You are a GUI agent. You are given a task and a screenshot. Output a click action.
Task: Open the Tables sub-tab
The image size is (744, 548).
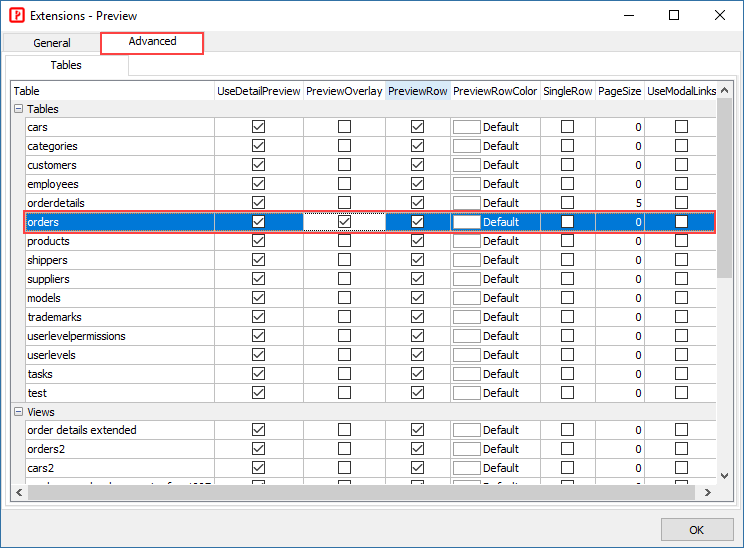[67, 65]
